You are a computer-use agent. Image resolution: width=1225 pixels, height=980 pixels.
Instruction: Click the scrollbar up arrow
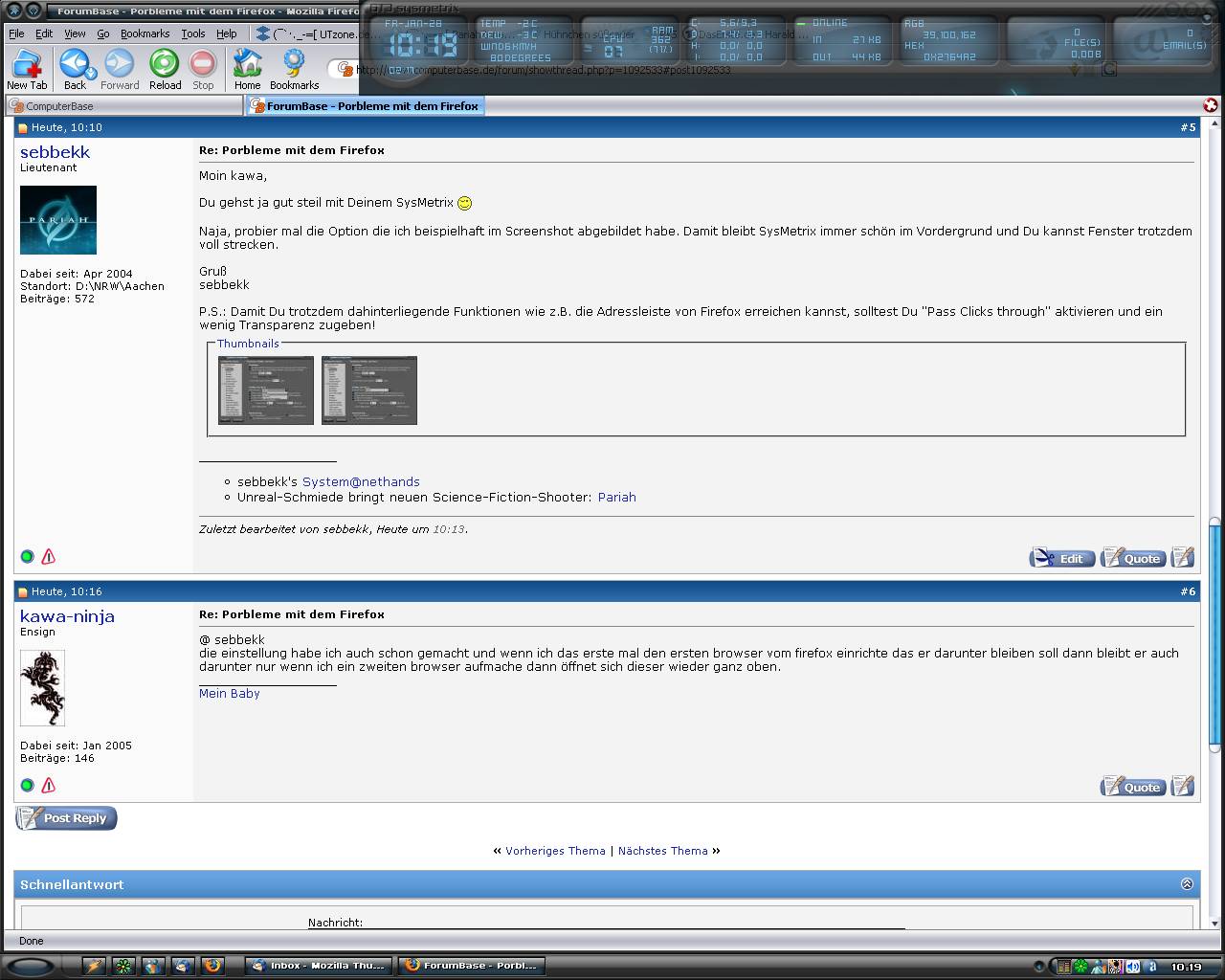pos(1214,124)
